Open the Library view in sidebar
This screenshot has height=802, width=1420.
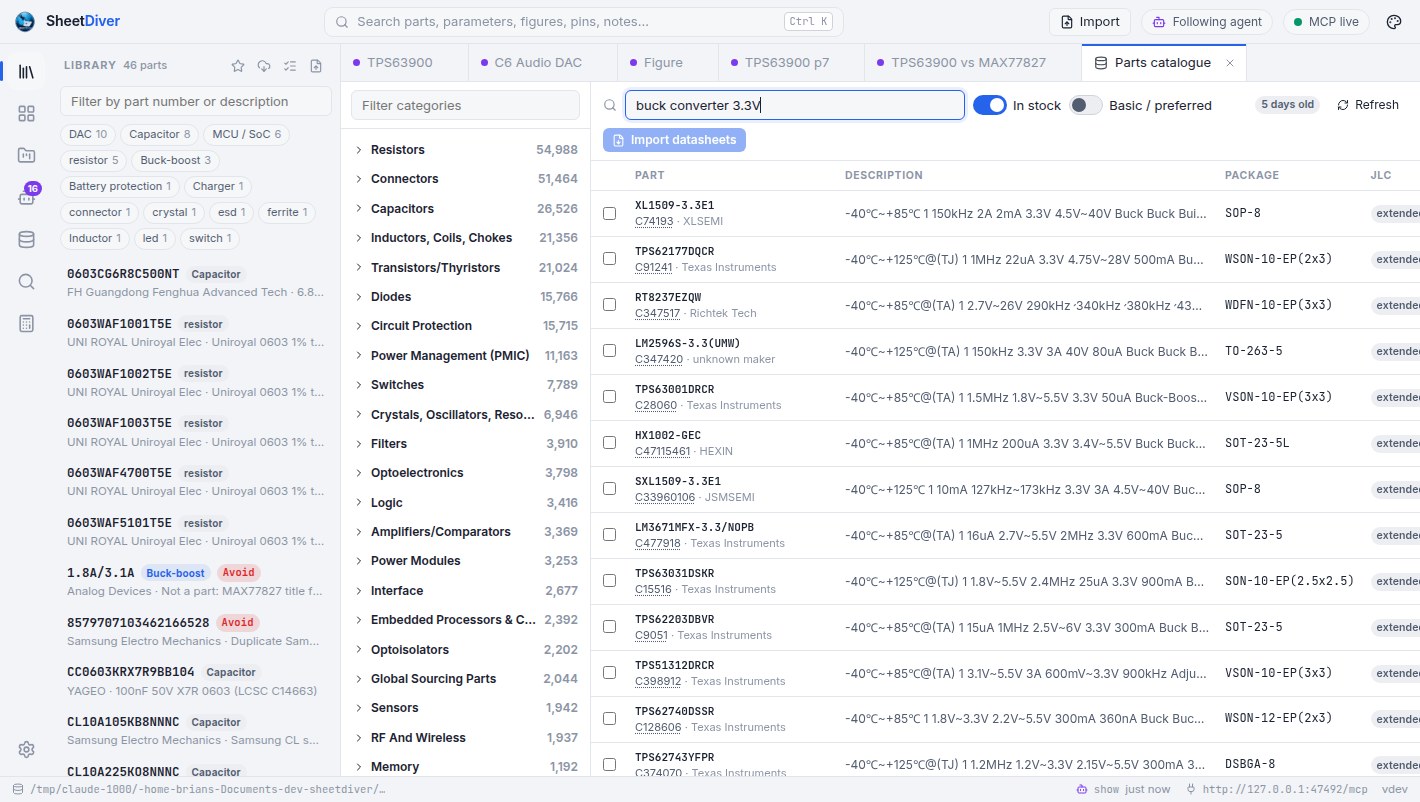tap(26, 72)
